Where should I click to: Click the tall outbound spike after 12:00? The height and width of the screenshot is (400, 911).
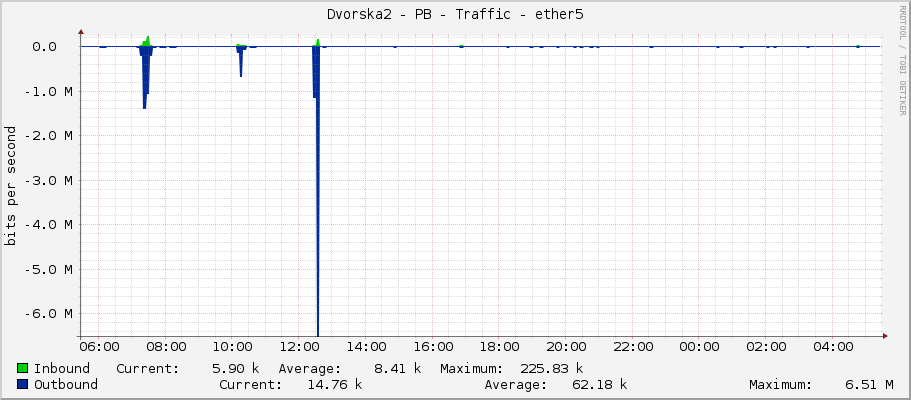point(318,192)
